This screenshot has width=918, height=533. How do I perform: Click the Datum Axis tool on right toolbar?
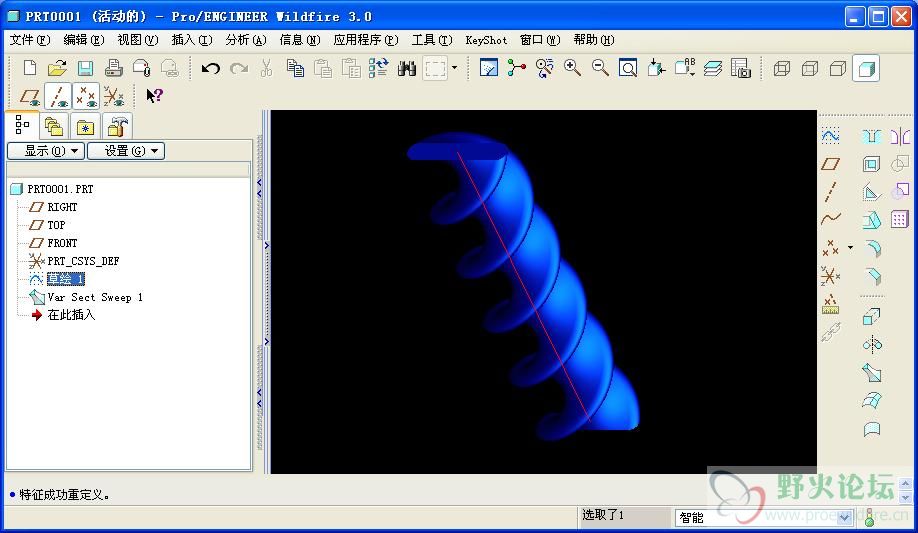pyautogui.click(x=830, y=192)
